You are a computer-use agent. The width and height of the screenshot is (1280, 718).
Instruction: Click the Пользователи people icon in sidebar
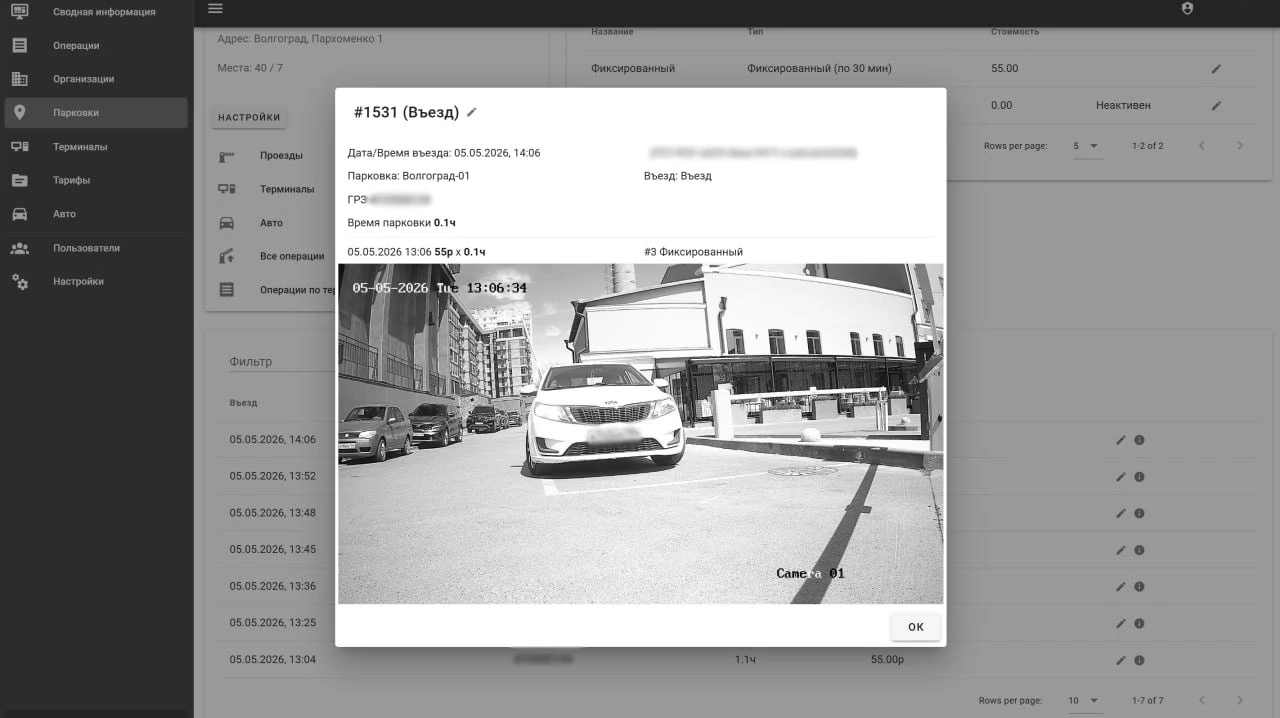[x=19, y=248]
